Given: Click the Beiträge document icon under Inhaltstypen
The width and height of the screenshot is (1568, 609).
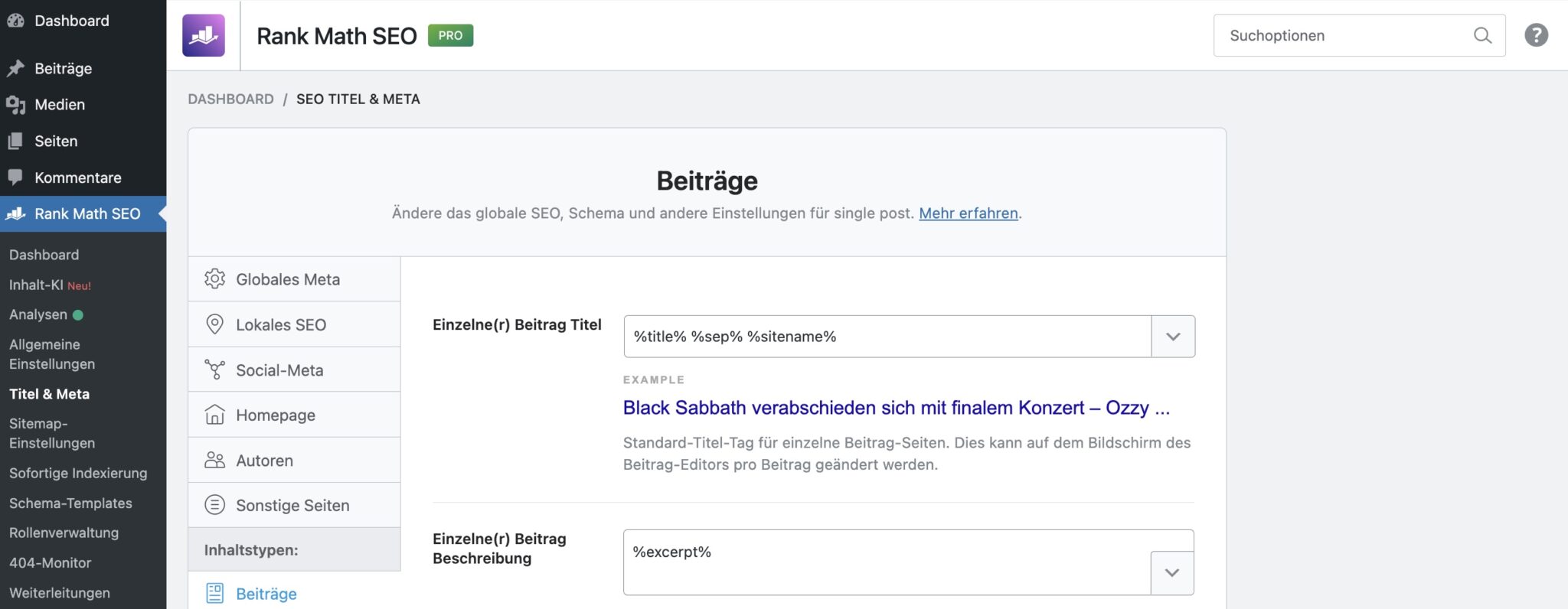Looking at the screenshot, I should (215, 594).
